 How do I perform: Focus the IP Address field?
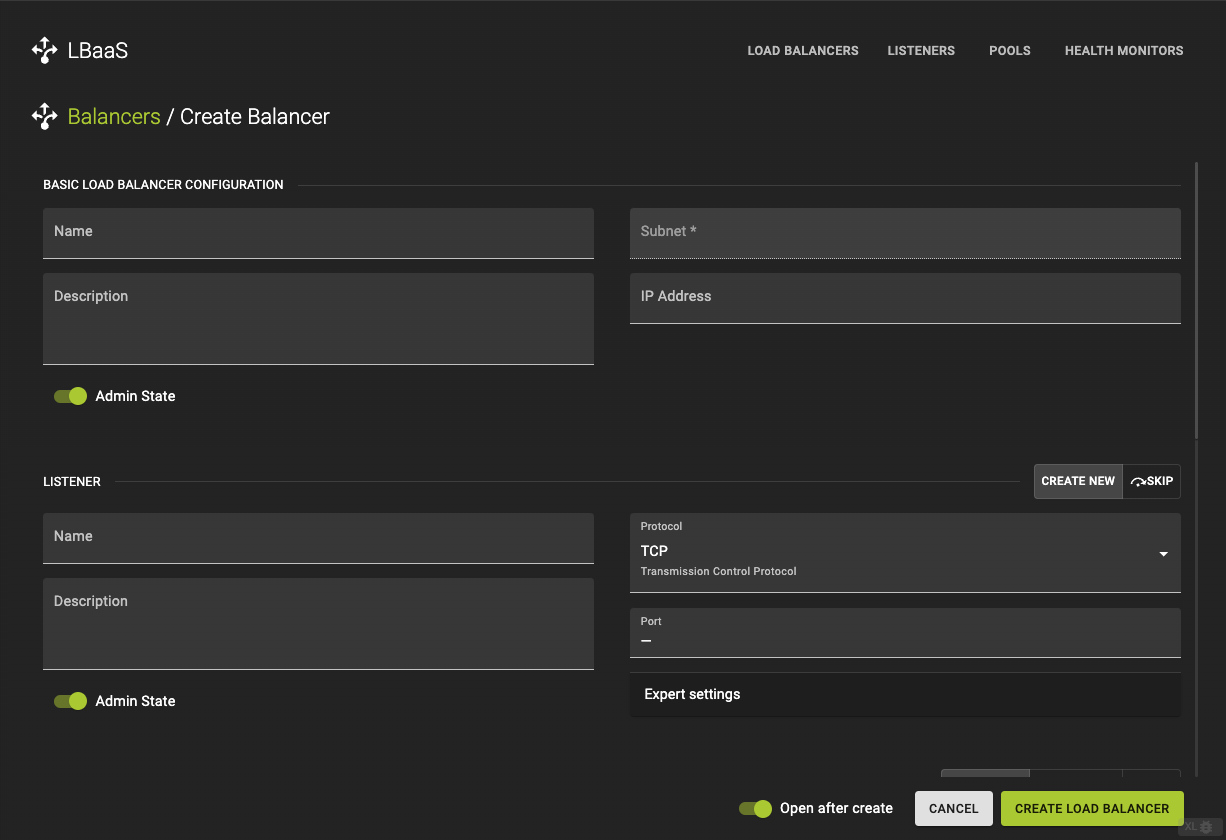[x=905, y=298]
